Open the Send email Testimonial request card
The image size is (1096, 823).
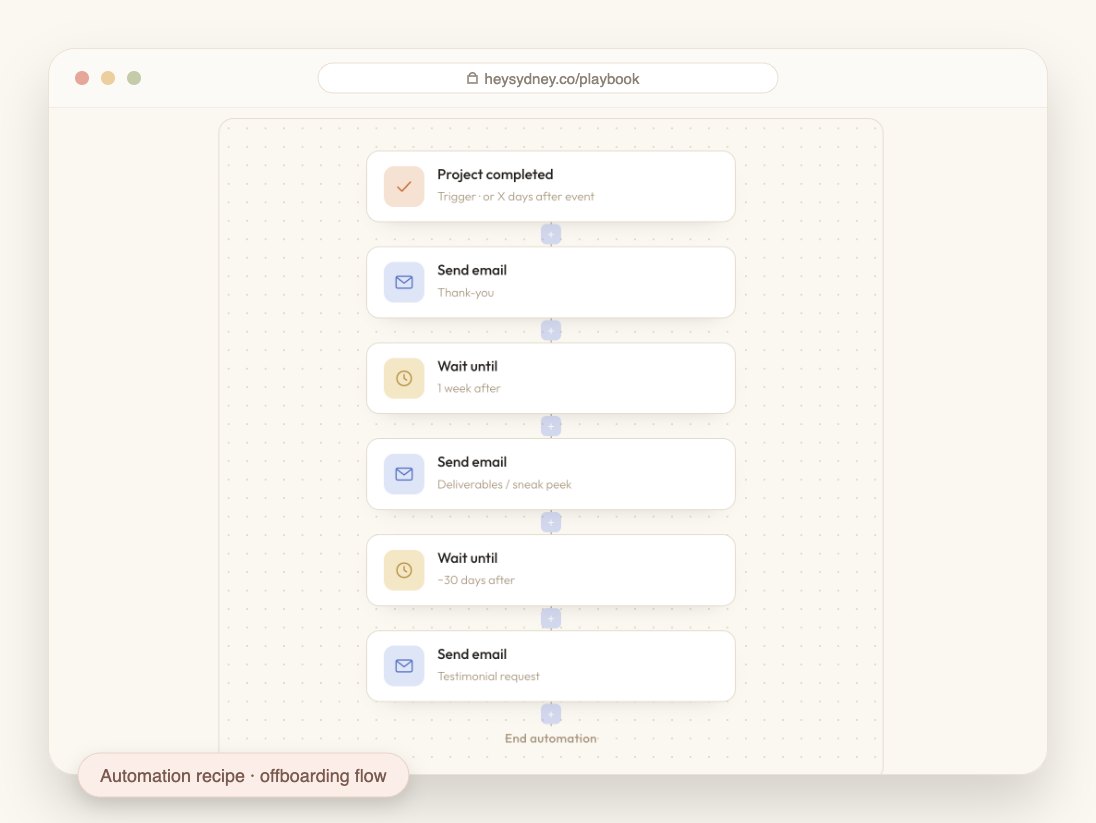(551, 666)
